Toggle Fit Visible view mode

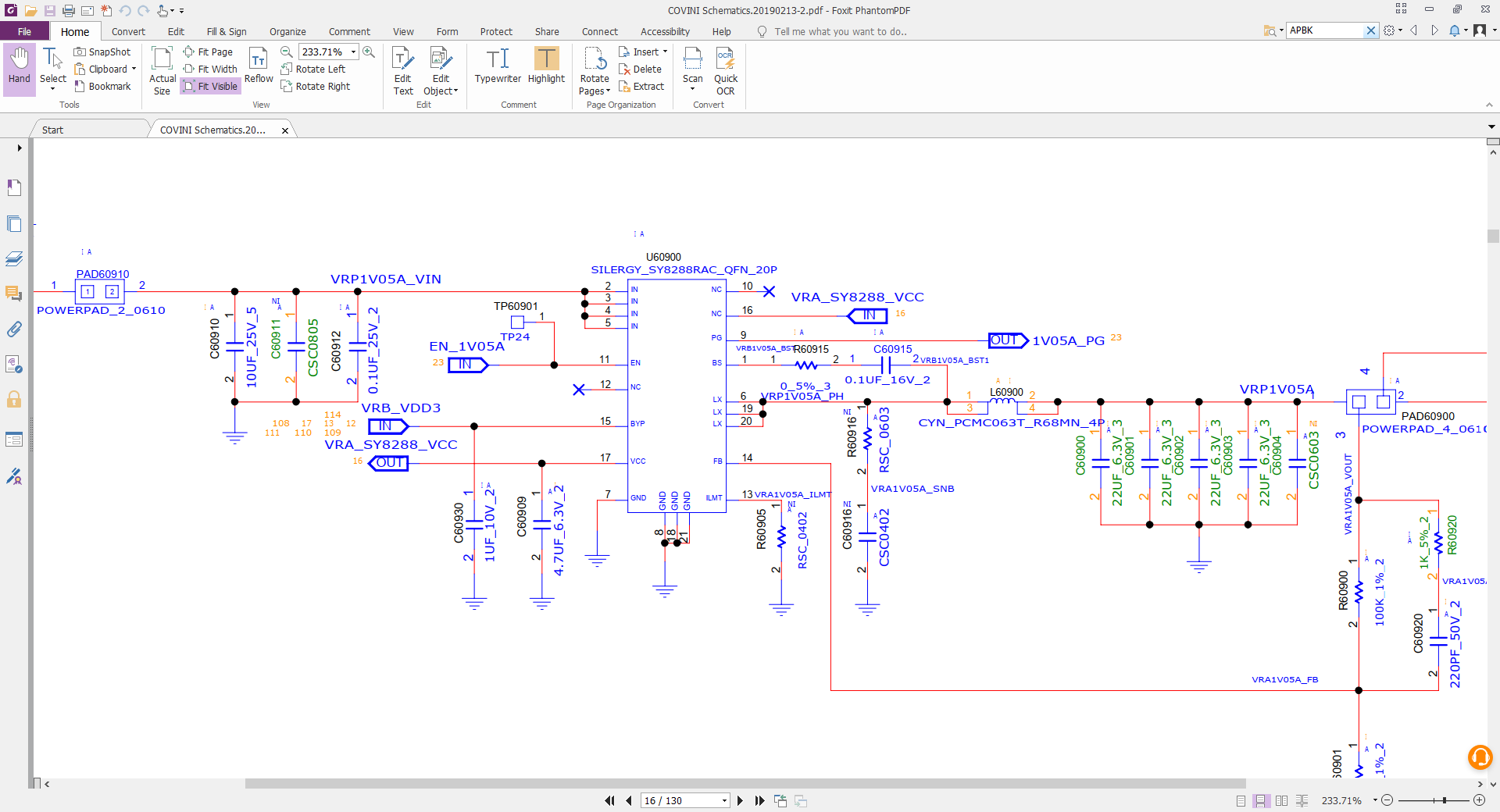[x=211, y=87]
